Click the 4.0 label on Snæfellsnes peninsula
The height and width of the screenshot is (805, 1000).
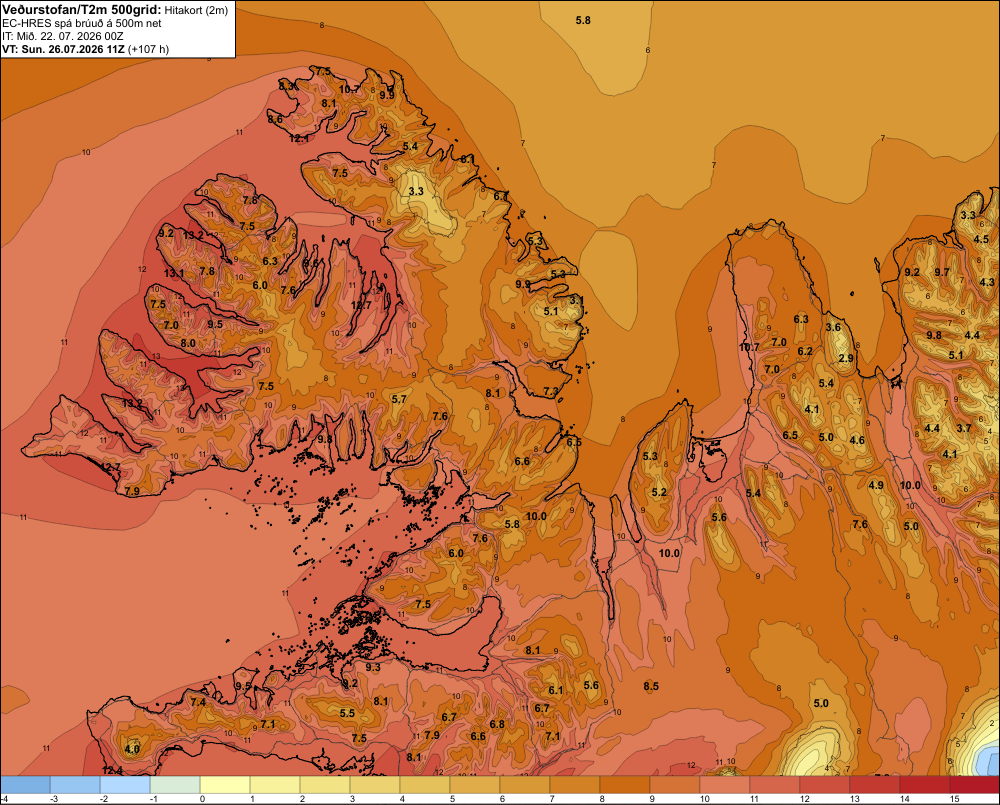pyautogui.click(x=132, y=749)
